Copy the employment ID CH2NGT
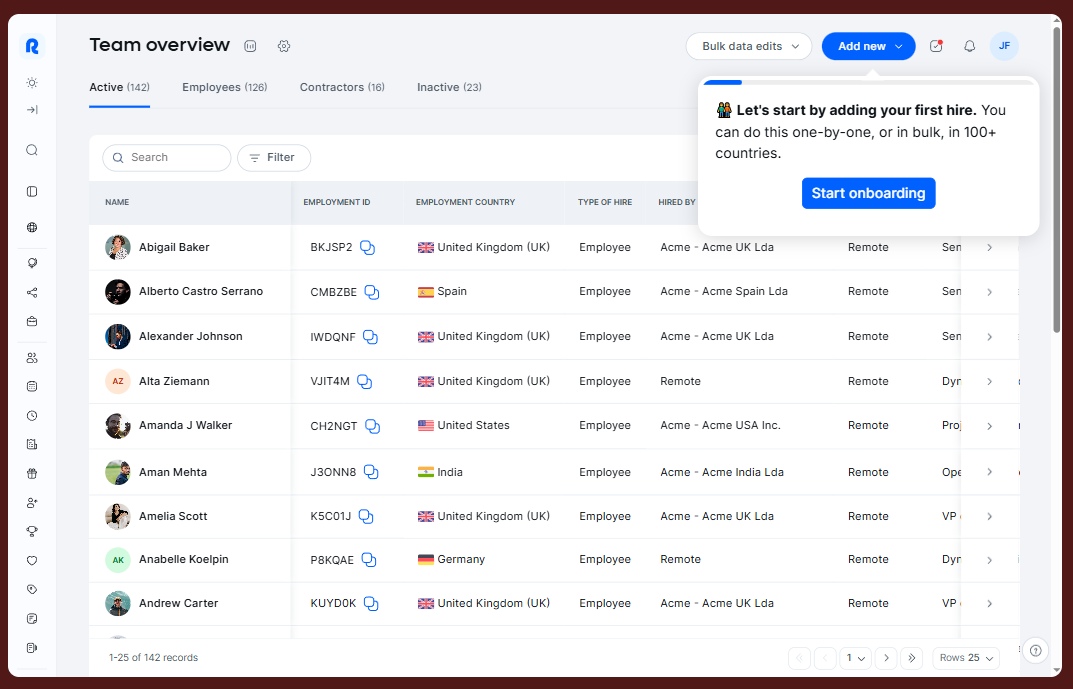Screen dimensions: 1073x689 point(372,426)
